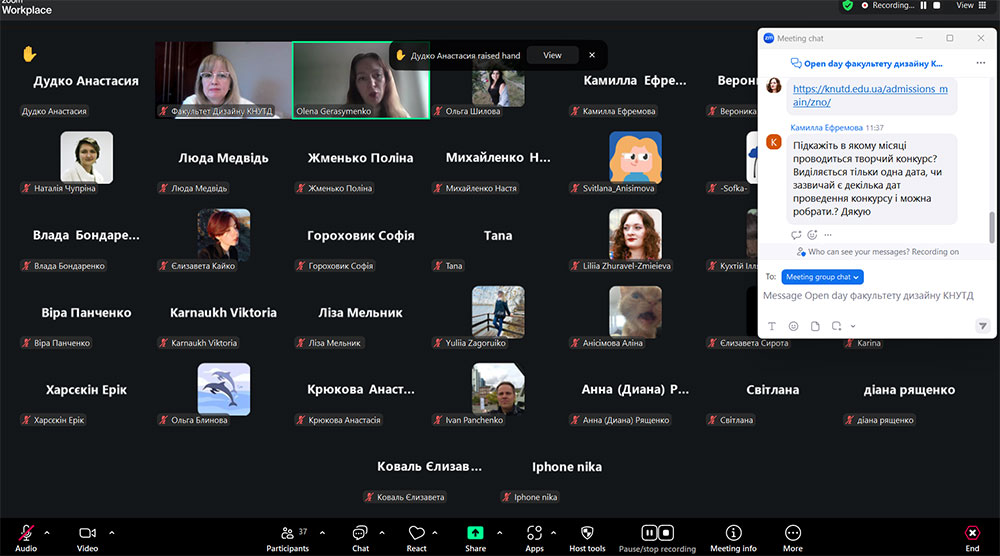Expand the Audio options arrow
This screenshot has height=556, width=1000.
coord(47,532)
